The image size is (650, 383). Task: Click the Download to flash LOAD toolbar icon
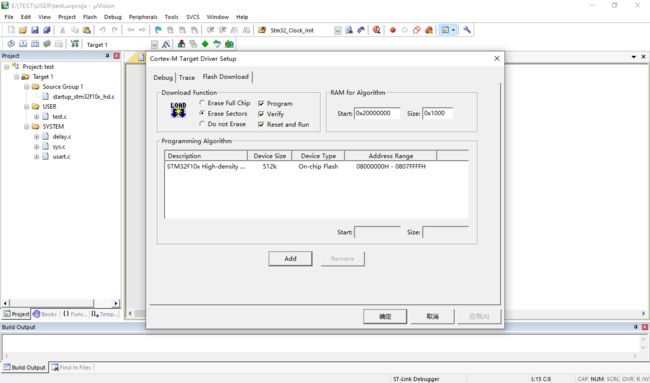(75, 44)
